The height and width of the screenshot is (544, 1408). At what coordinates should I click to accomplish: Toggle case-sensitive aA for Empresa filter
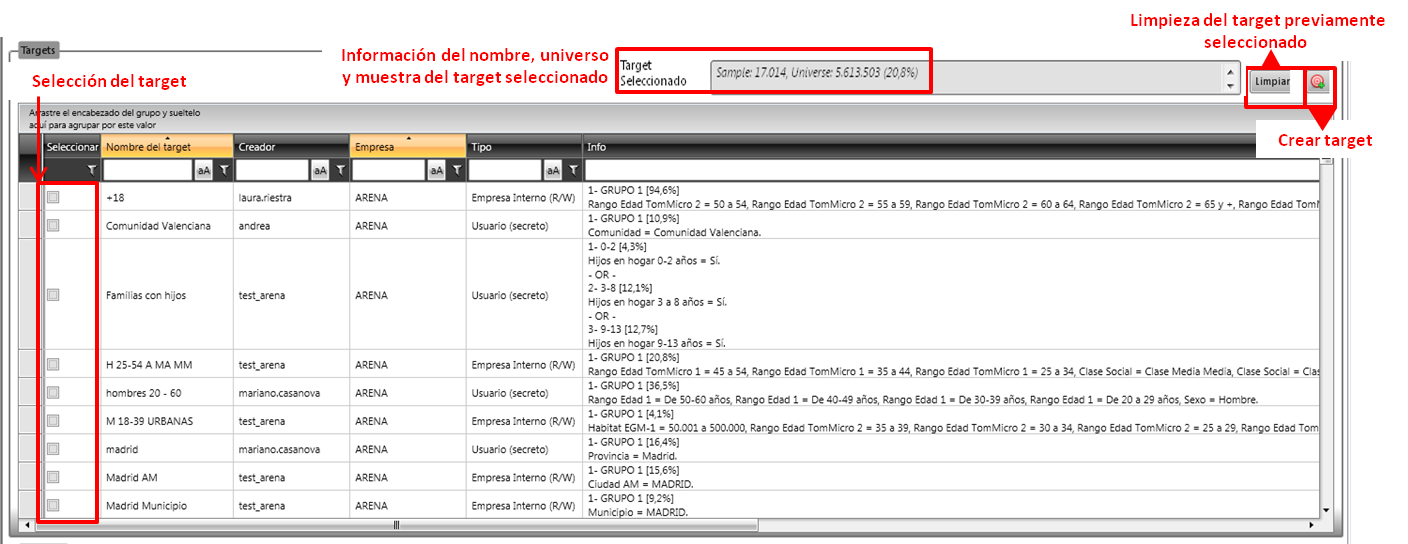(x=436, y=171)
